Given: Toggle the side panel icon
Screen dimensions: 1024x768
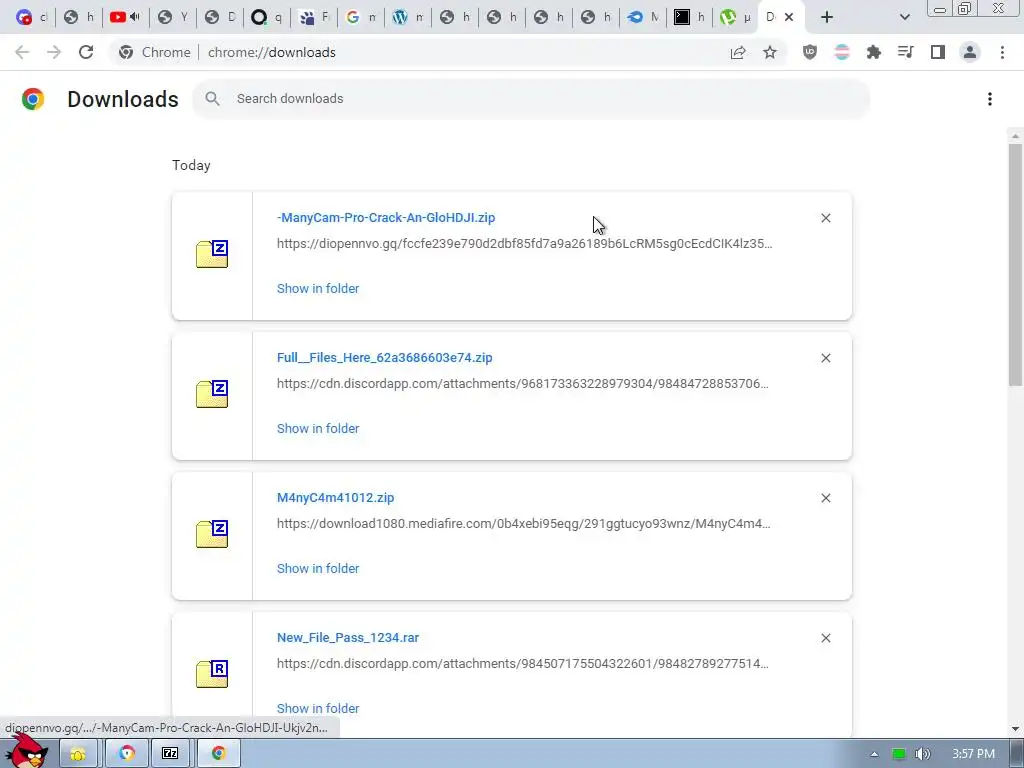Looking at the screenshot, I should [938, 52].
